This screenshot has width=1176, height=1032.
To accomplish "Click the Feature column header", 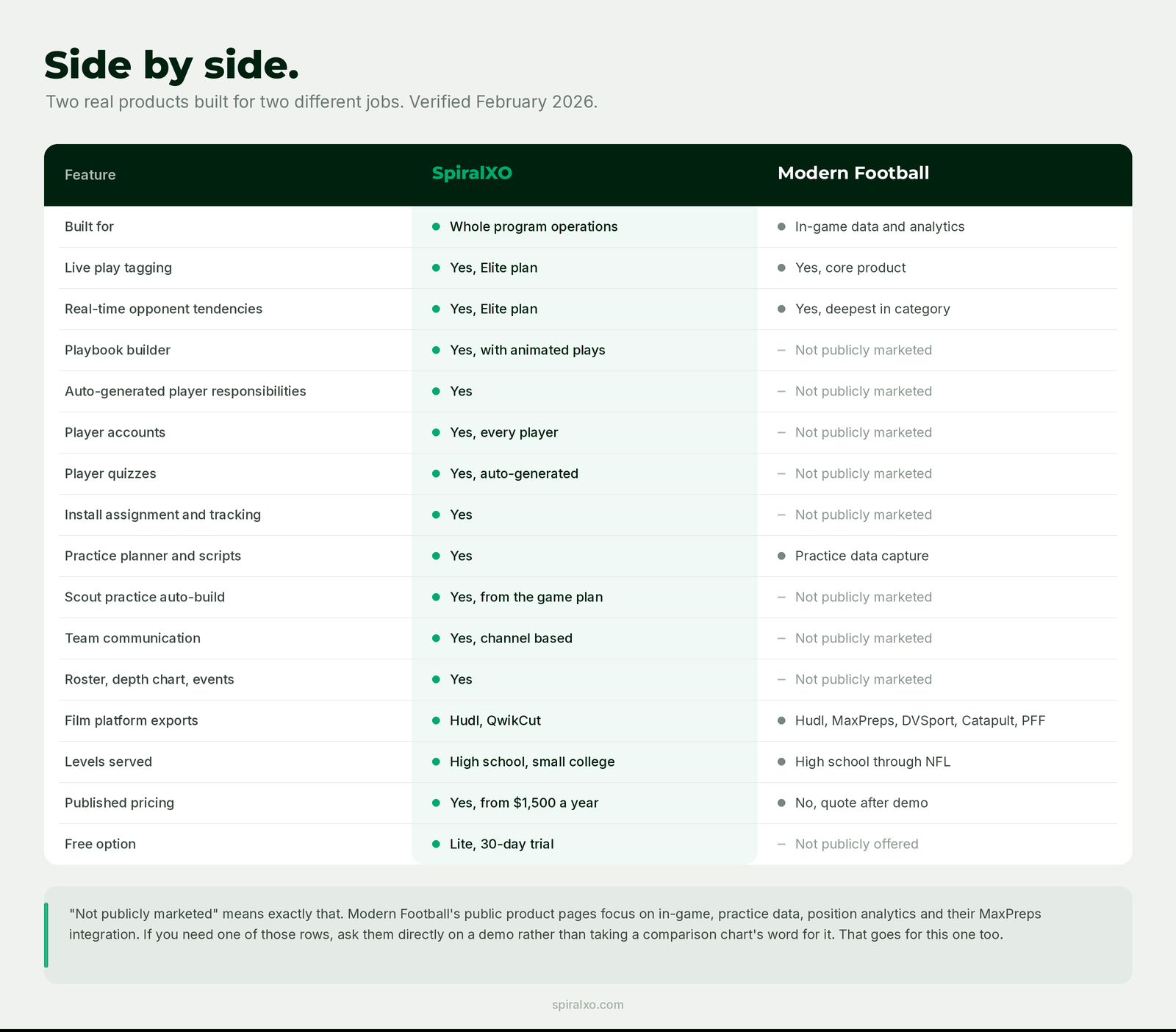I will [x=90, y=175].
